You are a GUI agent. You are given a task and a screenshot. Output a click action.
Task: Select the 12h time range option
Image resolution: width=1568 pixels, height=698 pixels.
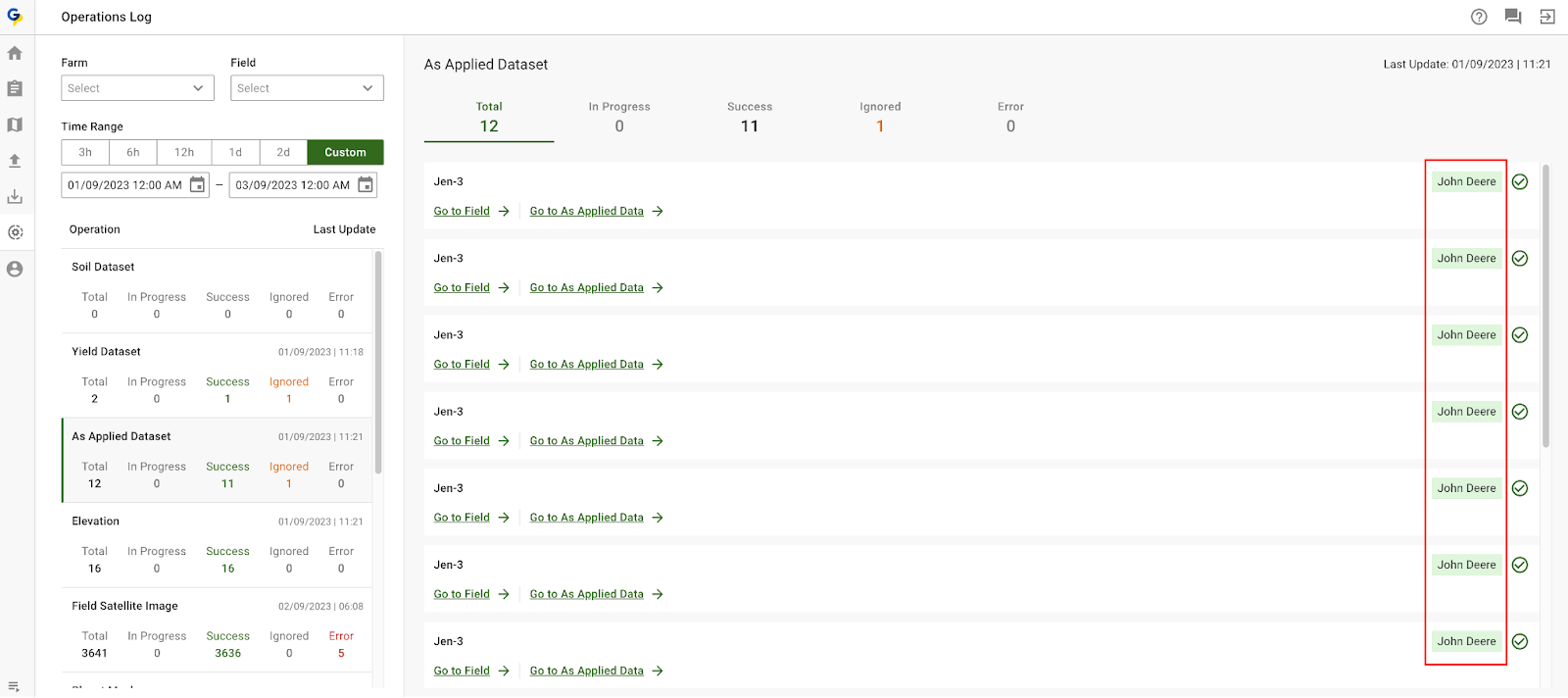click(x=184, y=152)
